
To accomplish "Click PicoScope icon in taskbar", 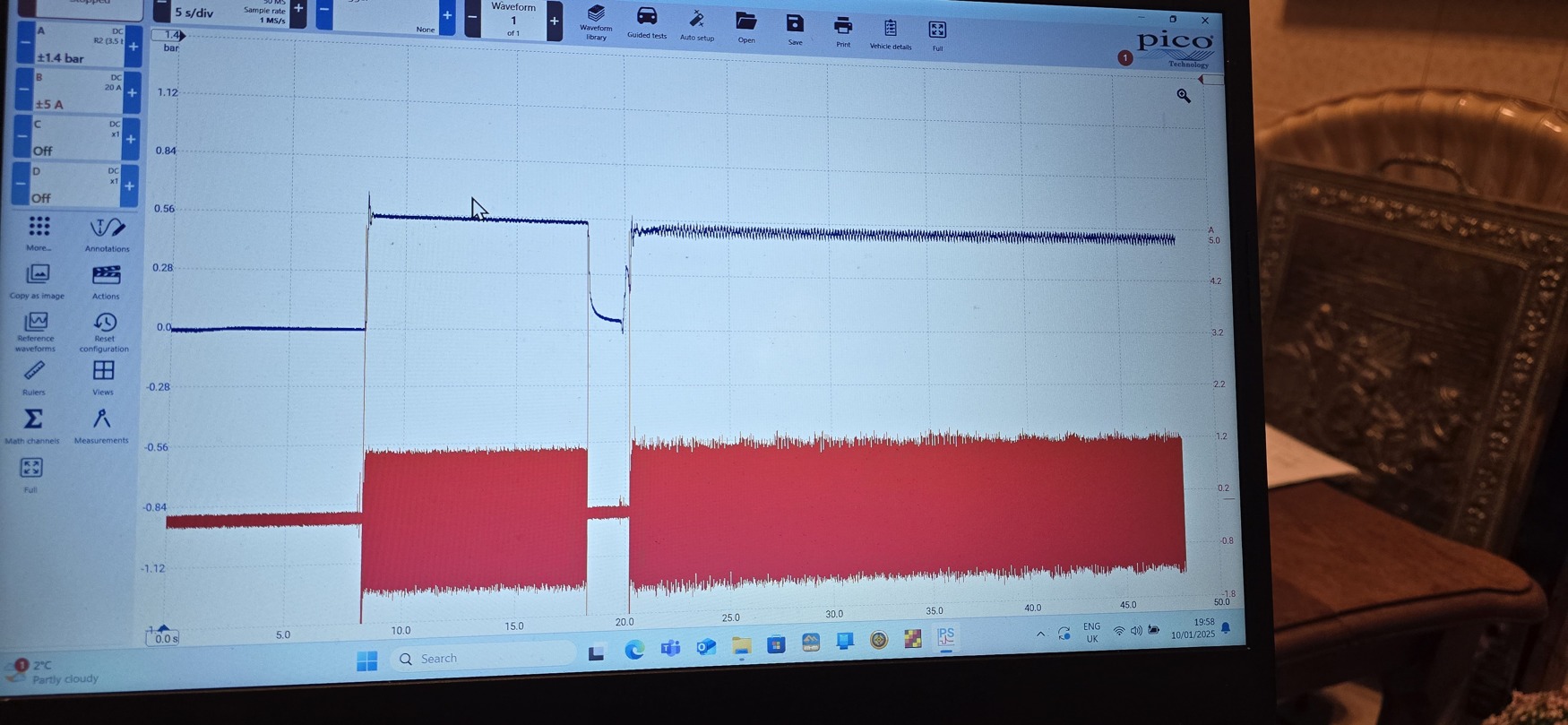I will coord(946,636).
